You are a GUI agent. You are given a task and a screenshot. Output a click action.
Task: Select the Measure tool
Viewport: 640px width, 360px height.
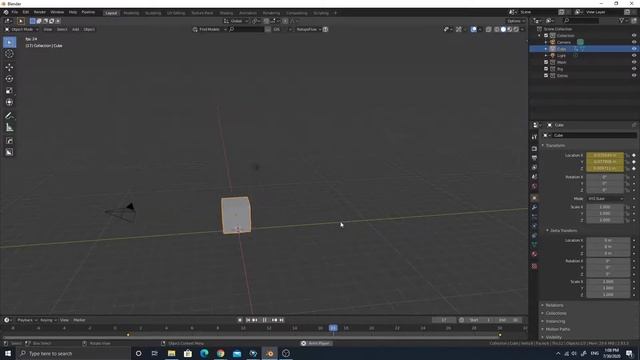coord(9,128)
